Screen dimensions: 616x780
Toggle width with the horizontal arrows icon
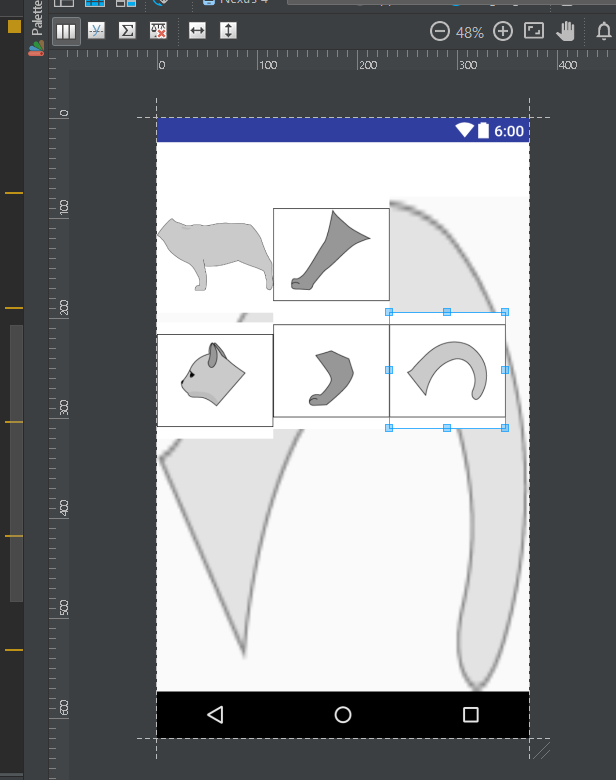(x=198, y=31)
